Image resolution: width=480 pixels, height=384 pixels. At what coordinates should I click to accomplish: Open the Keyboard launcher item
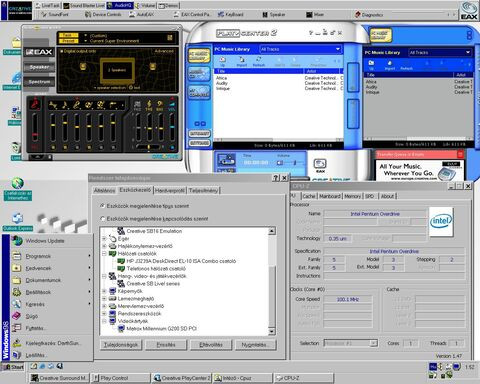tap(231, 15)
